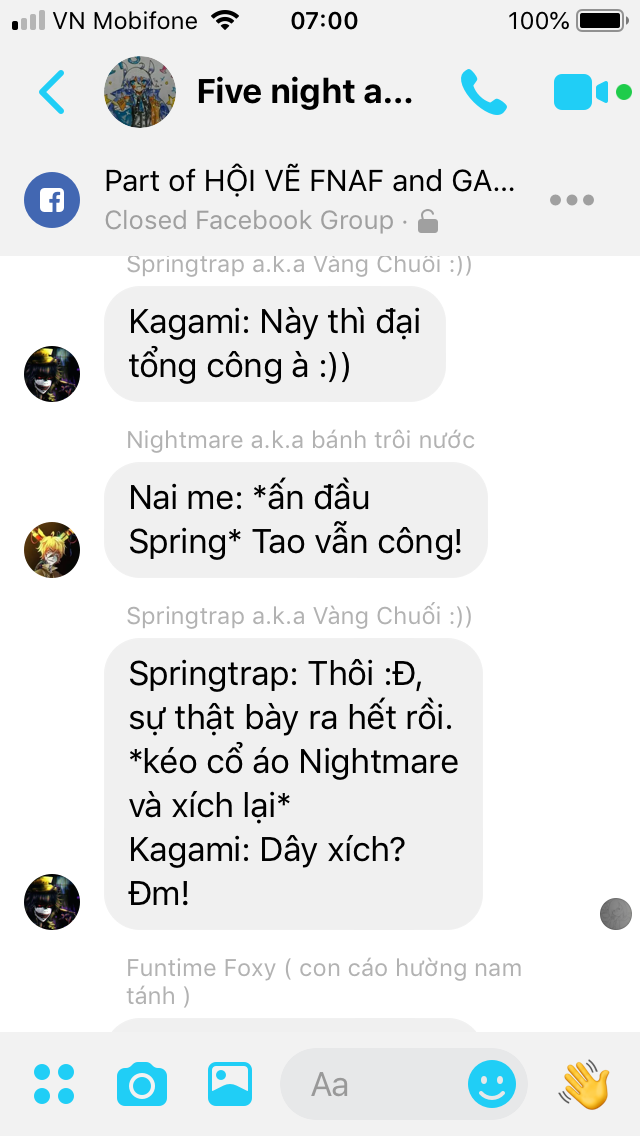Image resolution: width=640 pixels, height=1136 pixels.
Task: Select the 'Dây xích? Đm!' message bubble
Action: point(294,784)
